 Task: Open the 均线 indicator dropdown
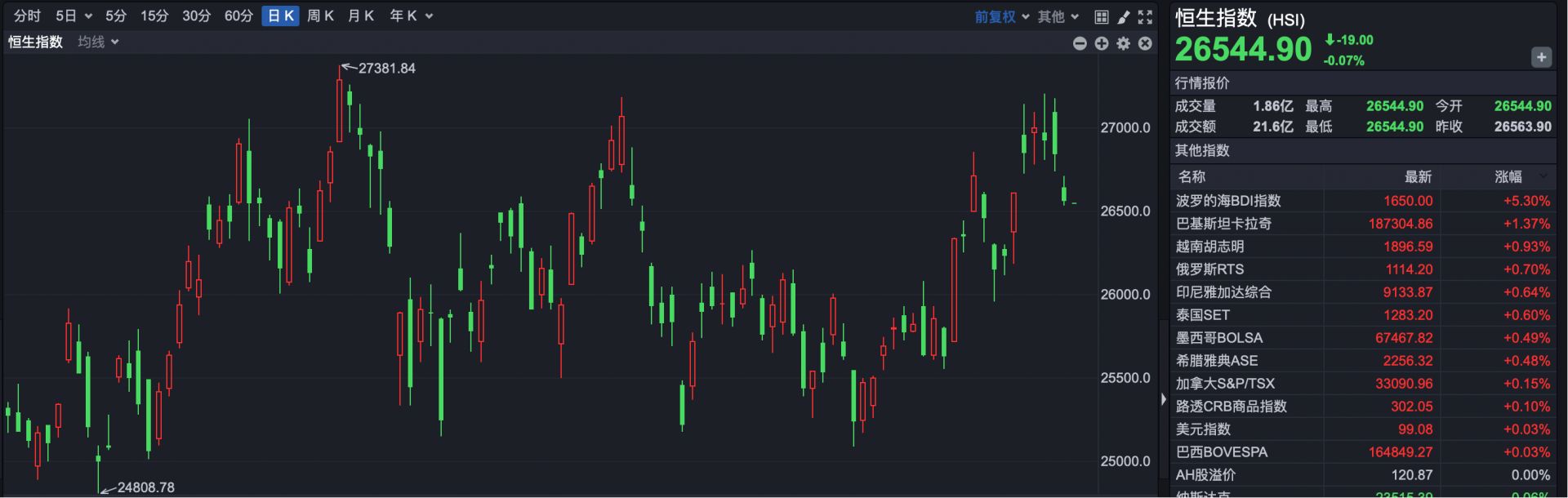pyautogui.click(x=98, y=42)
